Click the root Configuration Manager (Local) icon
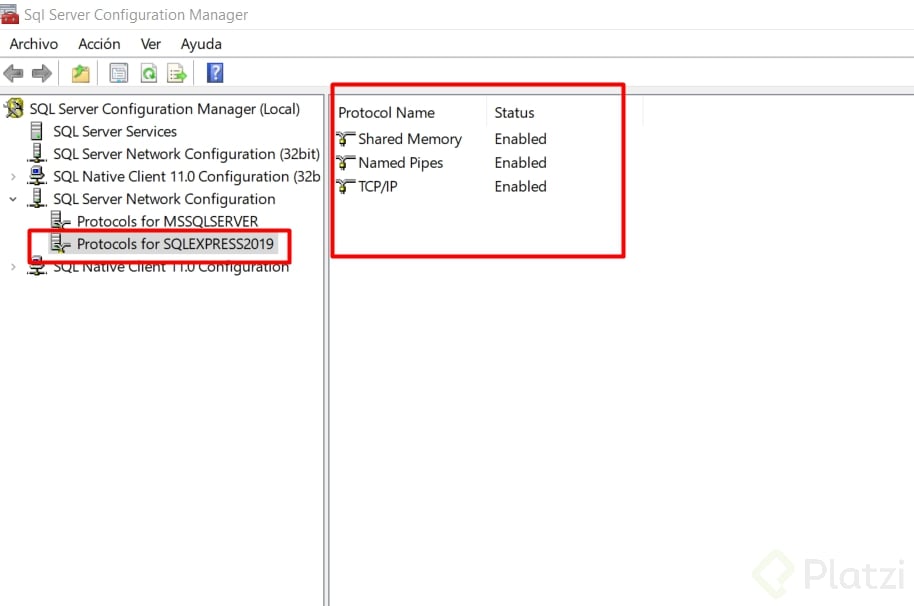The width and height of the screenshot is (914, 606). pyautogui.click(x=14, y=108)
